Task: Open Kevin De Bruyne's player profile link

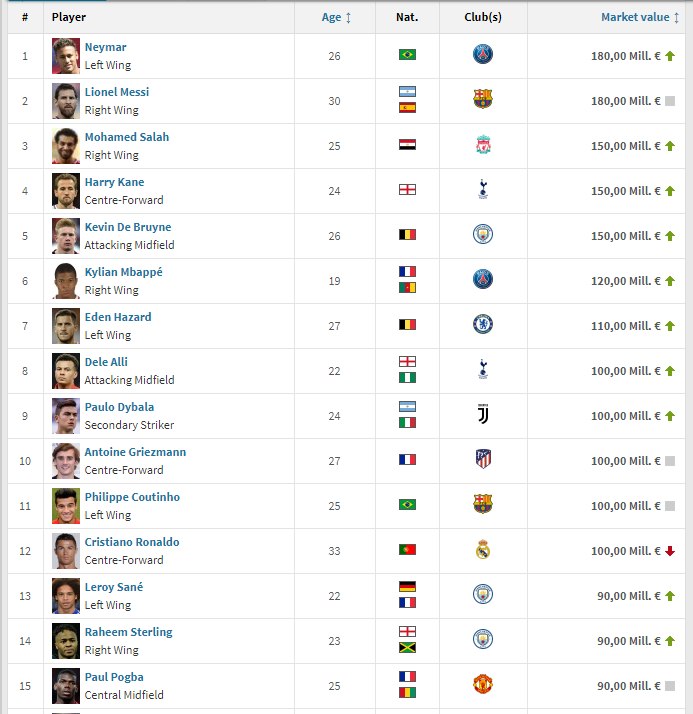Action: [128, 227]
